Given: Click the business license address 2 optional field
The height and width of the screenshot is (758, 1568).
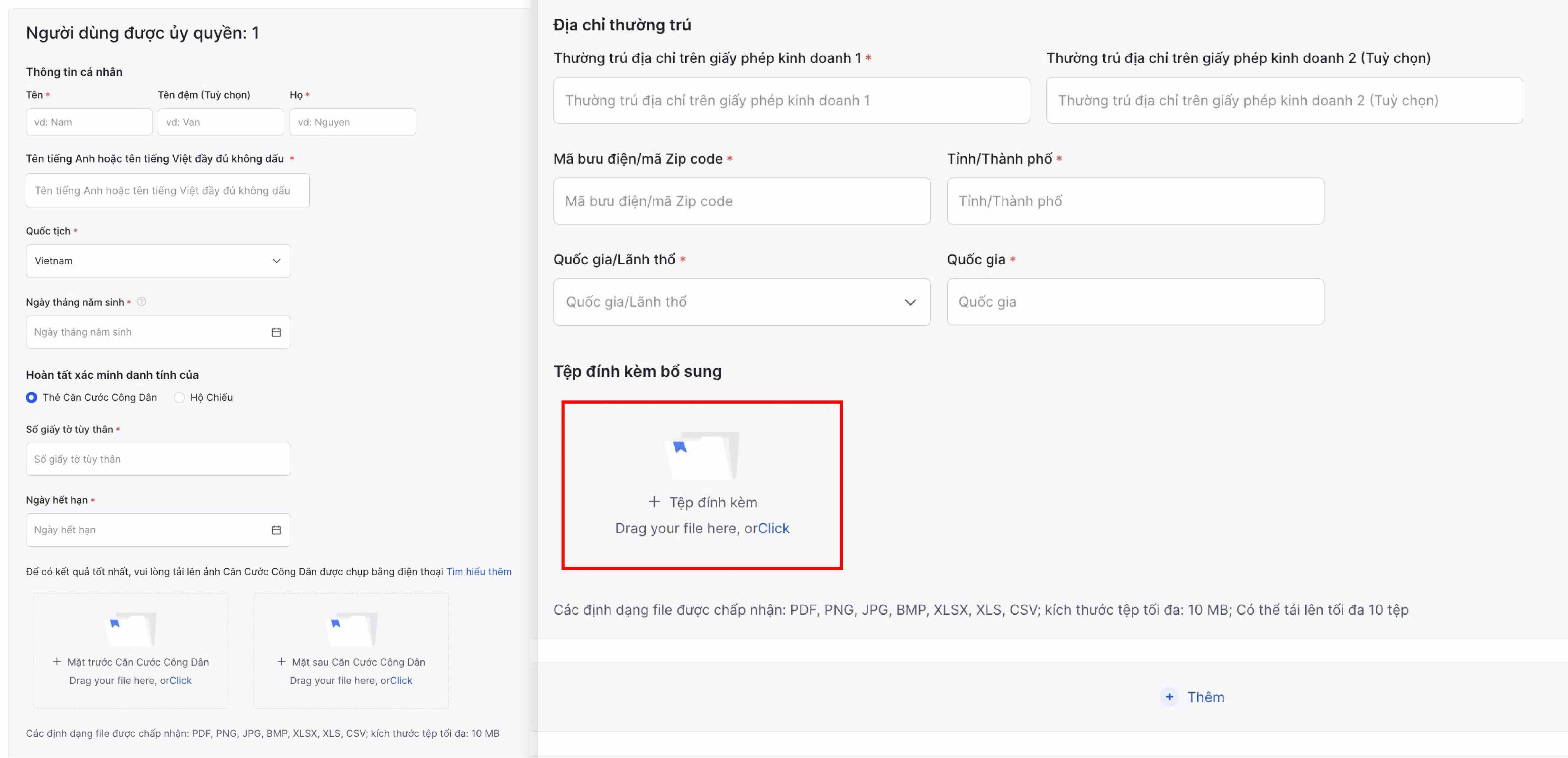Looking at the screenshot, I should coord(1284,100).
